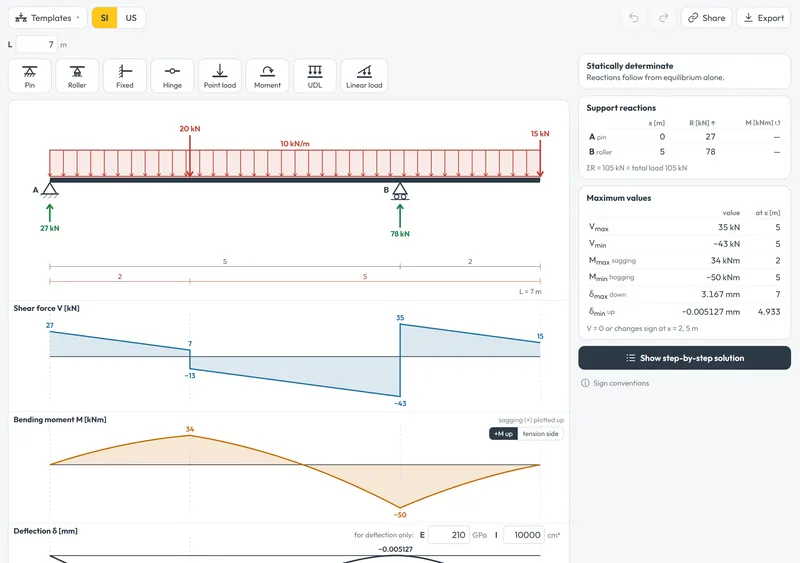Click the -50 label on moment diagram

point(400,515)
